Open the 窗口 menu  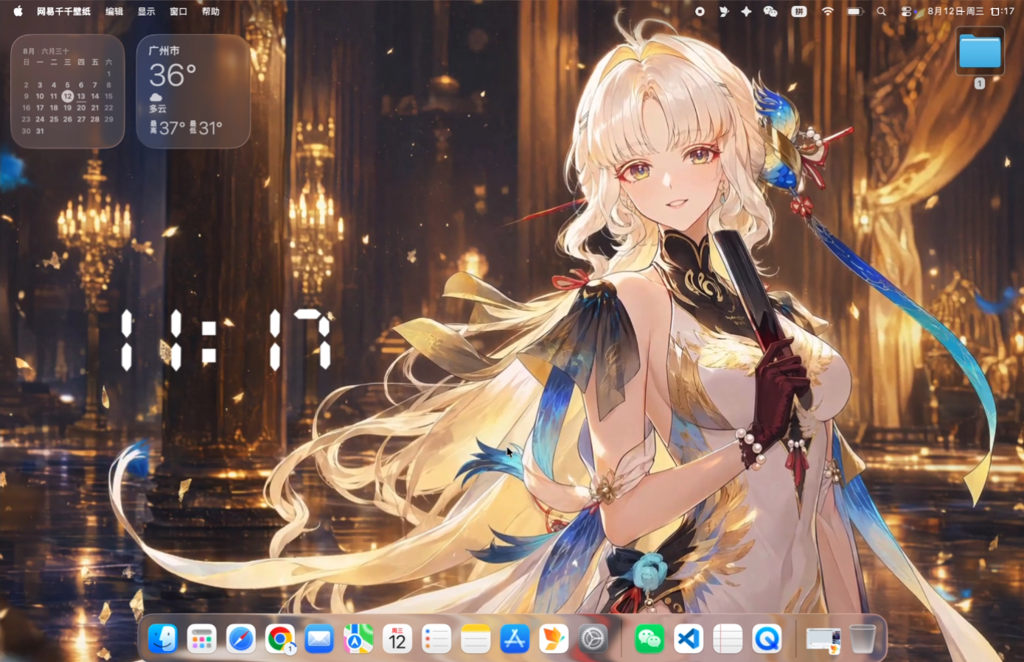178,11
